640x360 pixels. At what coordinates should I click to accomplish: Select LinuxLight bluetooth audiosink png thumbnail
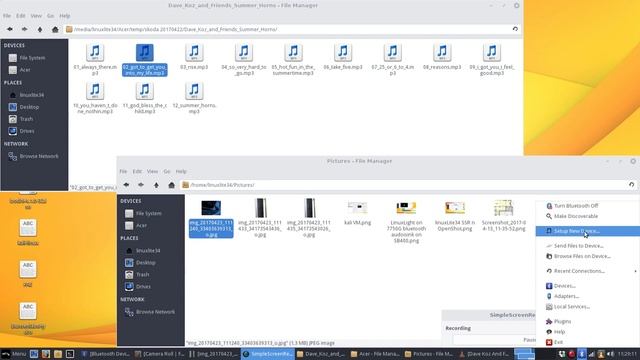point(406,208)
